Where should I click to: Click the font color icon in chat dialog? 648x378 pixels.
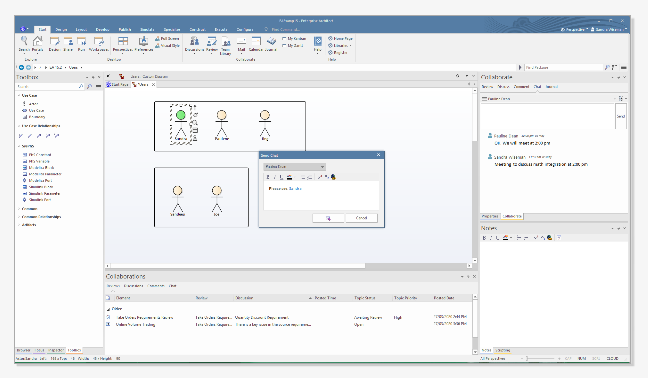point(289,177)
